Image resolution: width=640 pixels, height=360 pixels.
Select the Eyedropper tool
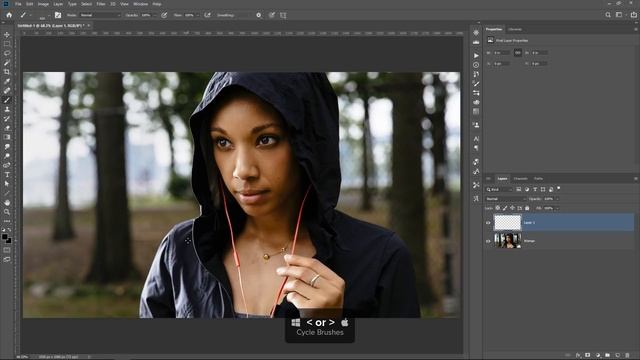pos(7,82)
